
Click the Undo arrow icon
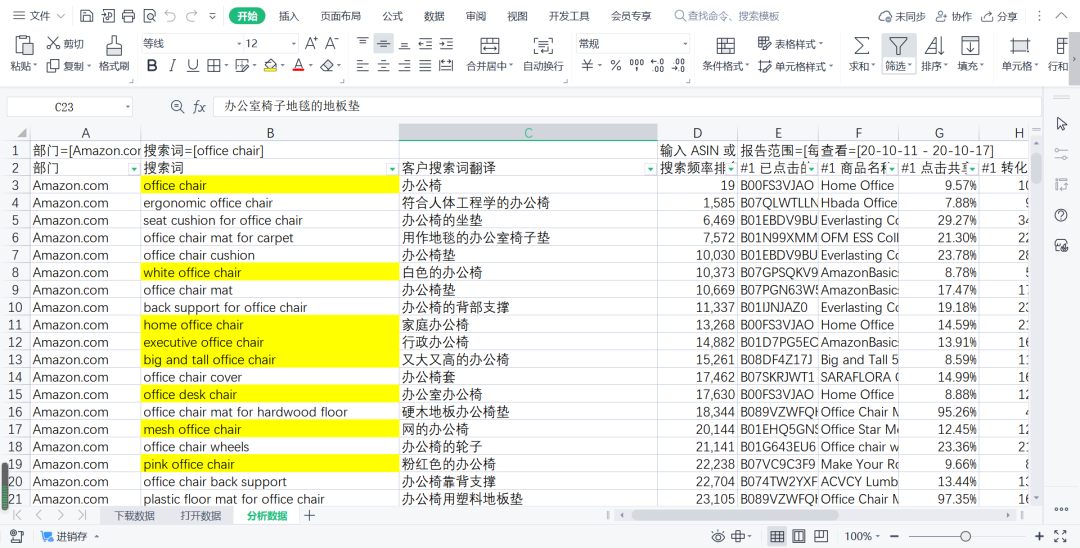[x=170, y=16]
